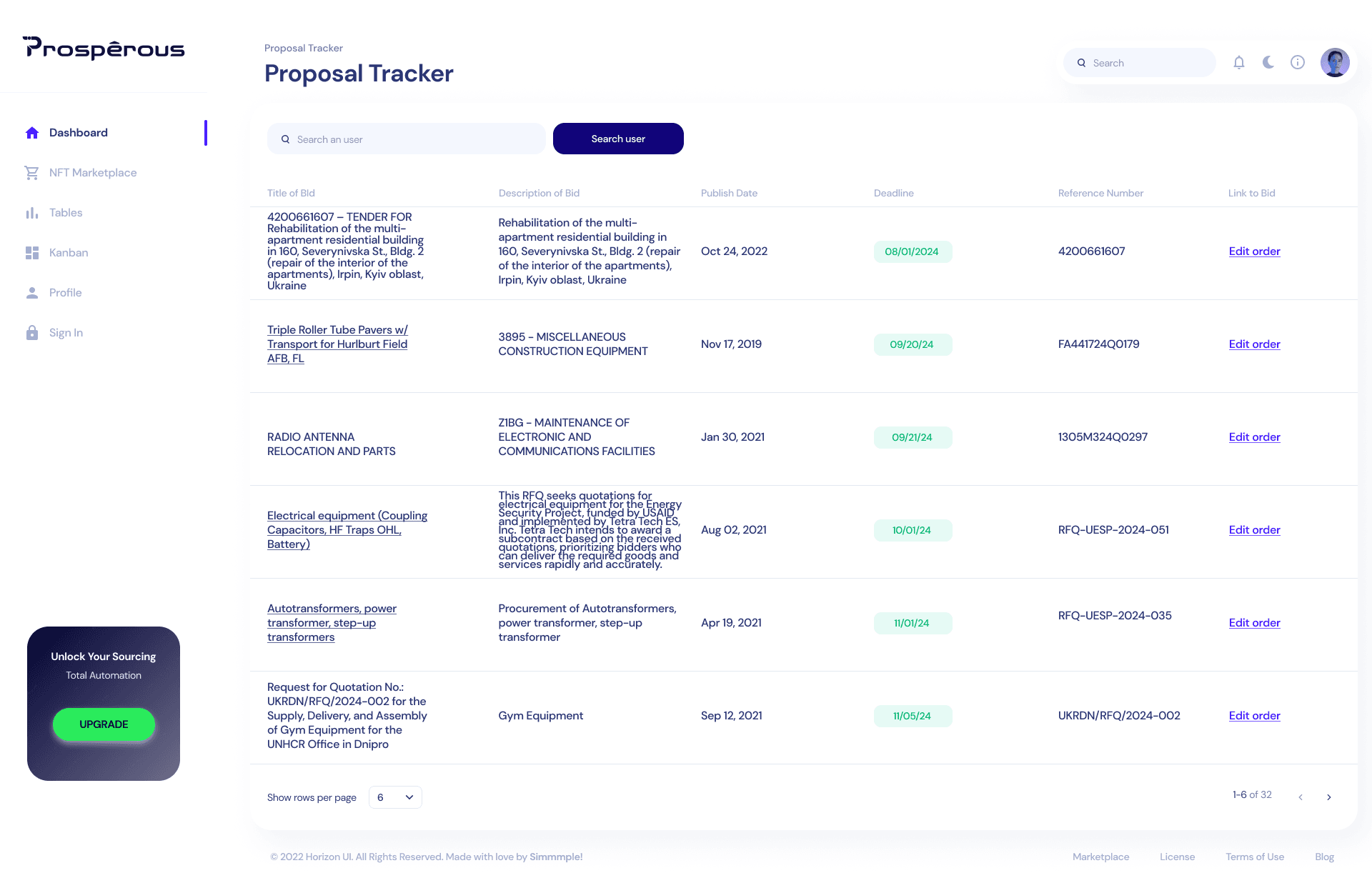Open the NFT Marketplace section
The height and width of the screenshot is (883, 1372).
click(92, 172)
